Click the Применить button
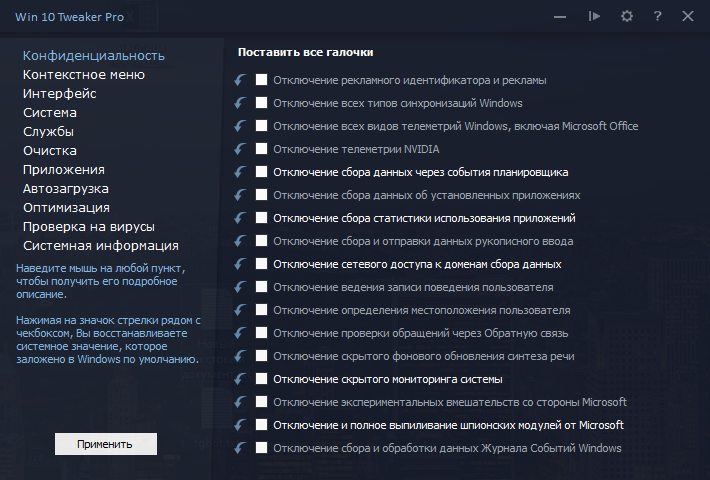Screen dimensions: 710x480 pyautogui.click(x=106, y=444)
